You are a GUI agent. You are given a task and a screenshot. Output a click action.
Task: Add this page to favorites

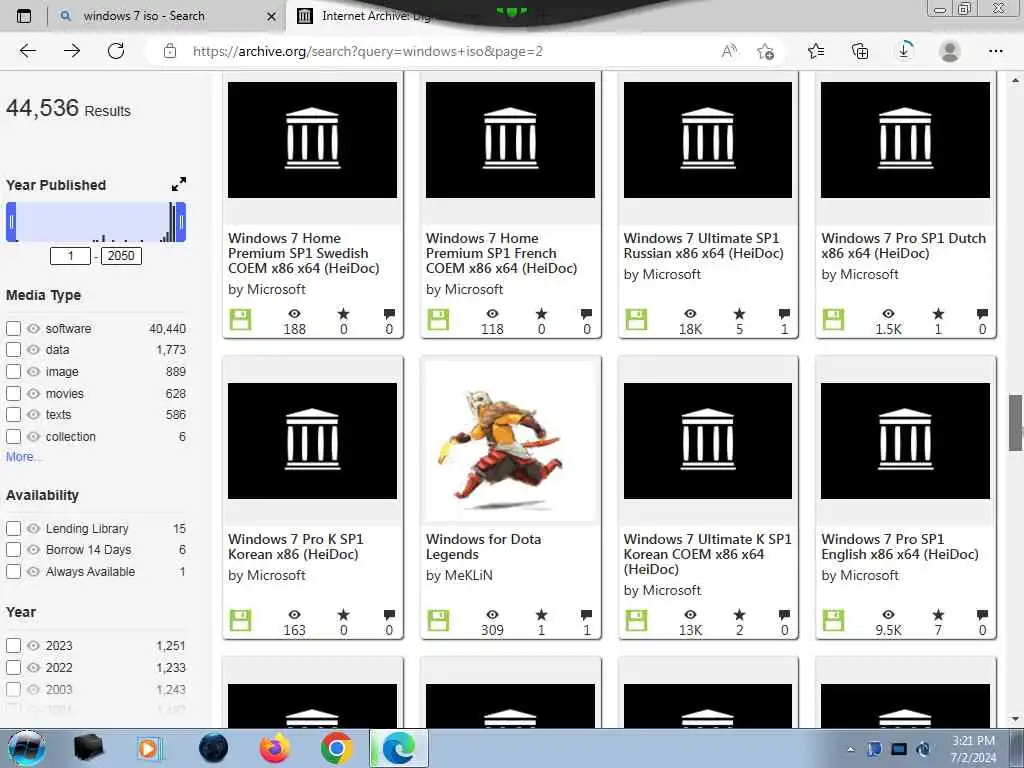coord(765,51)
